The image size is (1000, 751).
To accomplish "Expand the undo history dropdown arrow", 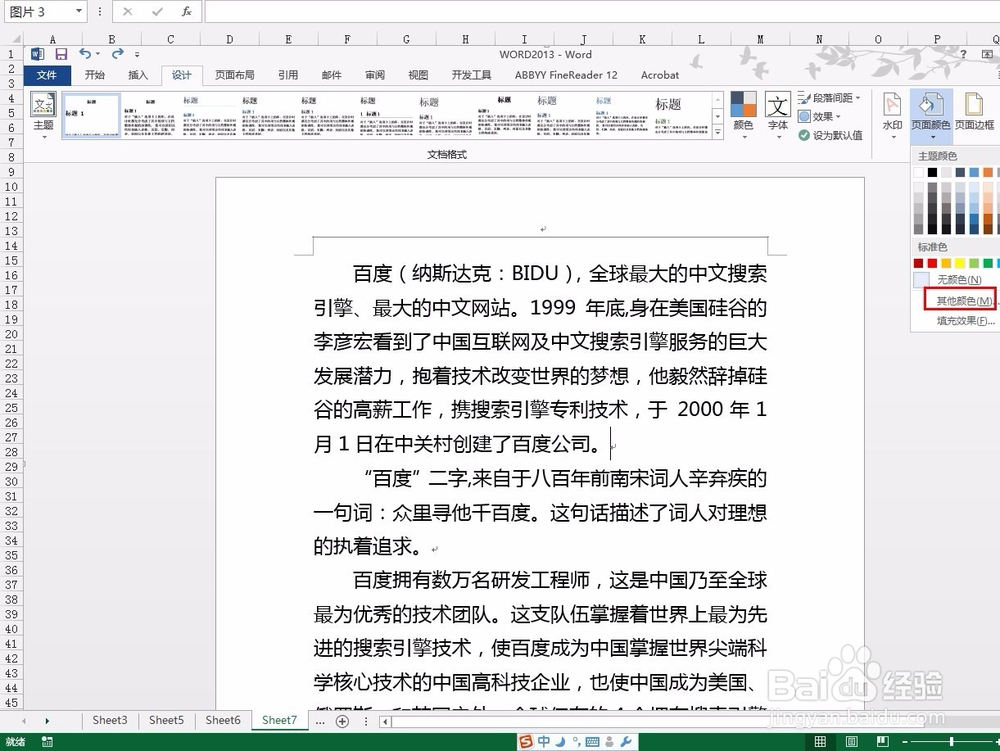I will click(x=98, y=54).
